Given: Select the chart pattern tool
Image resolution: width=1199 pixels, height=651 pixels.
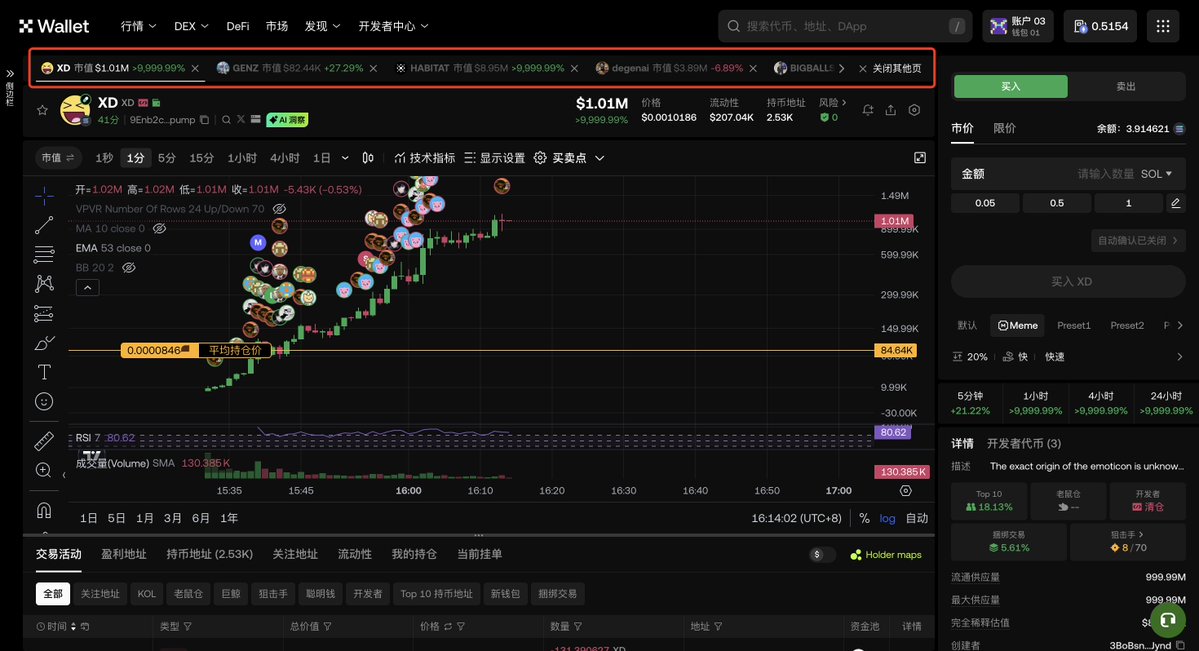Looking at the screenshot, I should coord(44,284).
